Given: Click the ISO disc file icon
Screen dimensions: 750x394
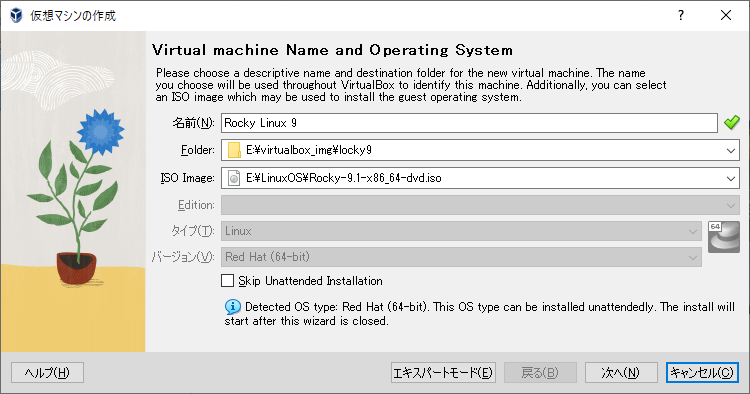Looking at the screenshot, I should 234,178.
